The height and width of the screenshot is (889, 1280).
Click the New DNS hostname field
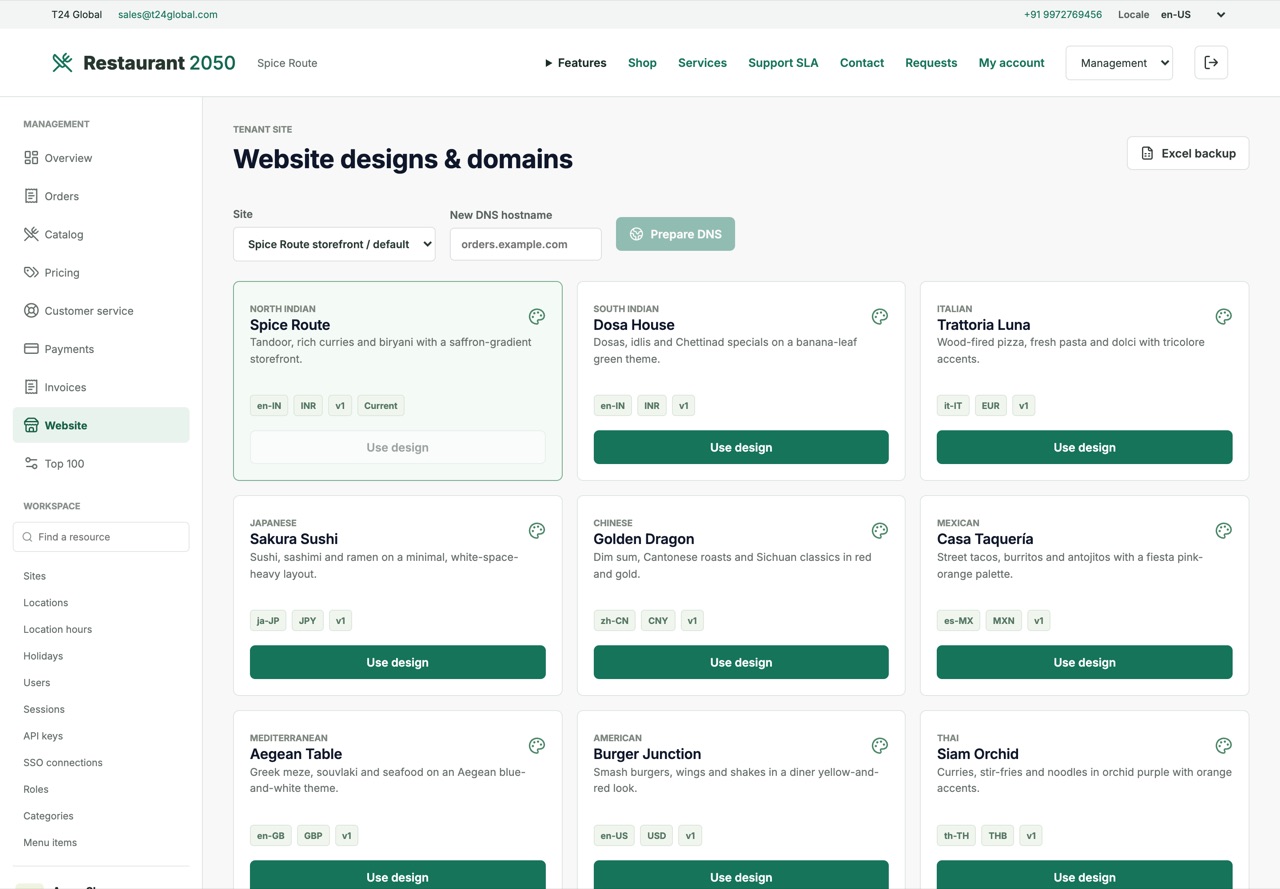coord(526,244)
